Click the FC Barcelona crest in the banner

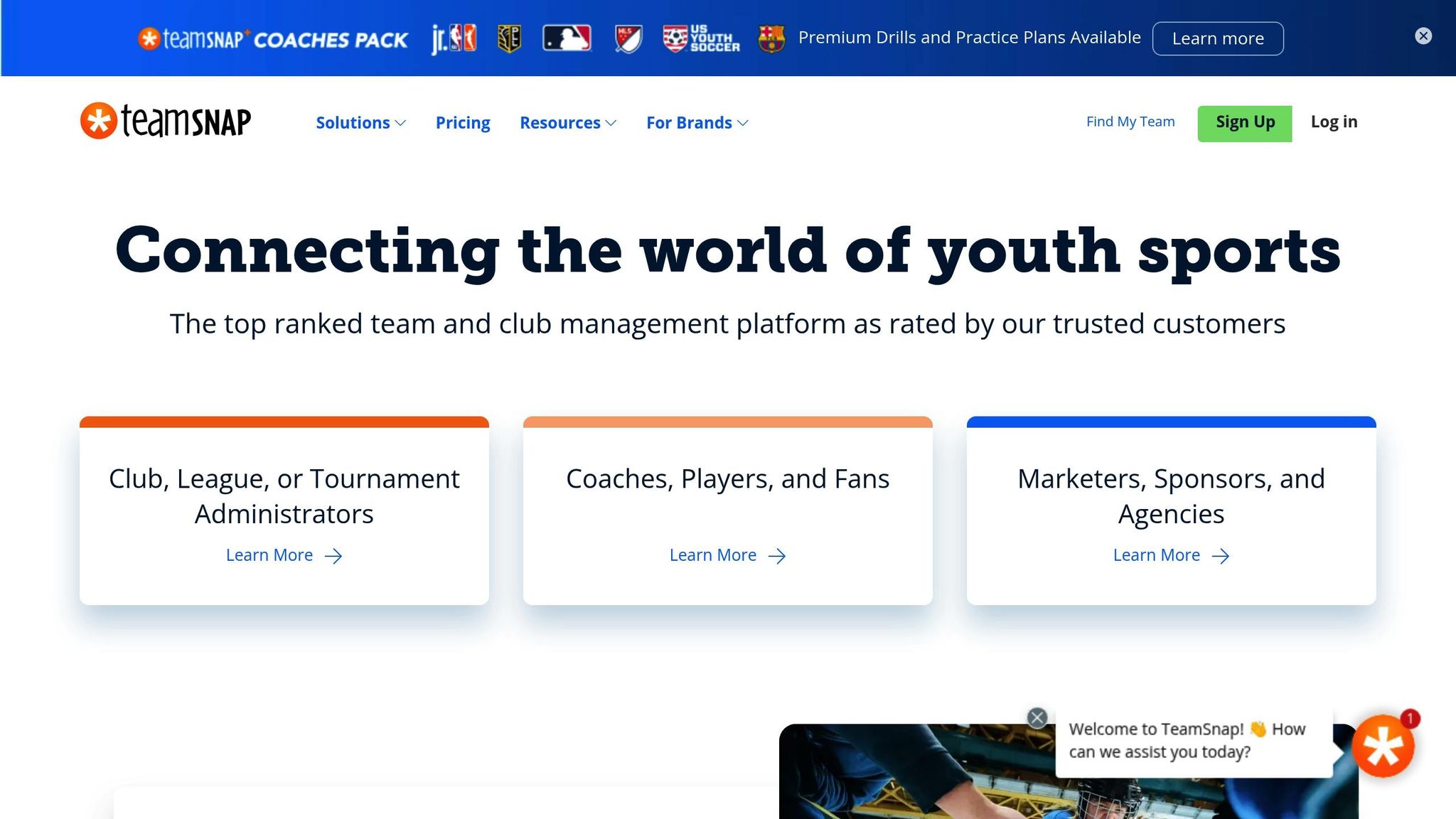point(771,38)
